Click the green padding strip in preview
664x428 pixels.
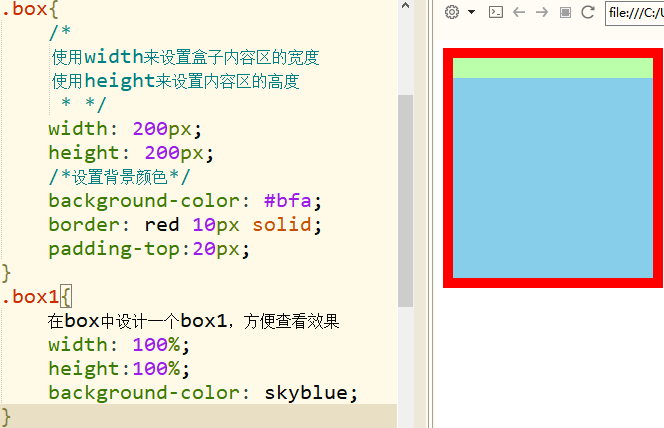pyautogui.click(x=553, y=68)
